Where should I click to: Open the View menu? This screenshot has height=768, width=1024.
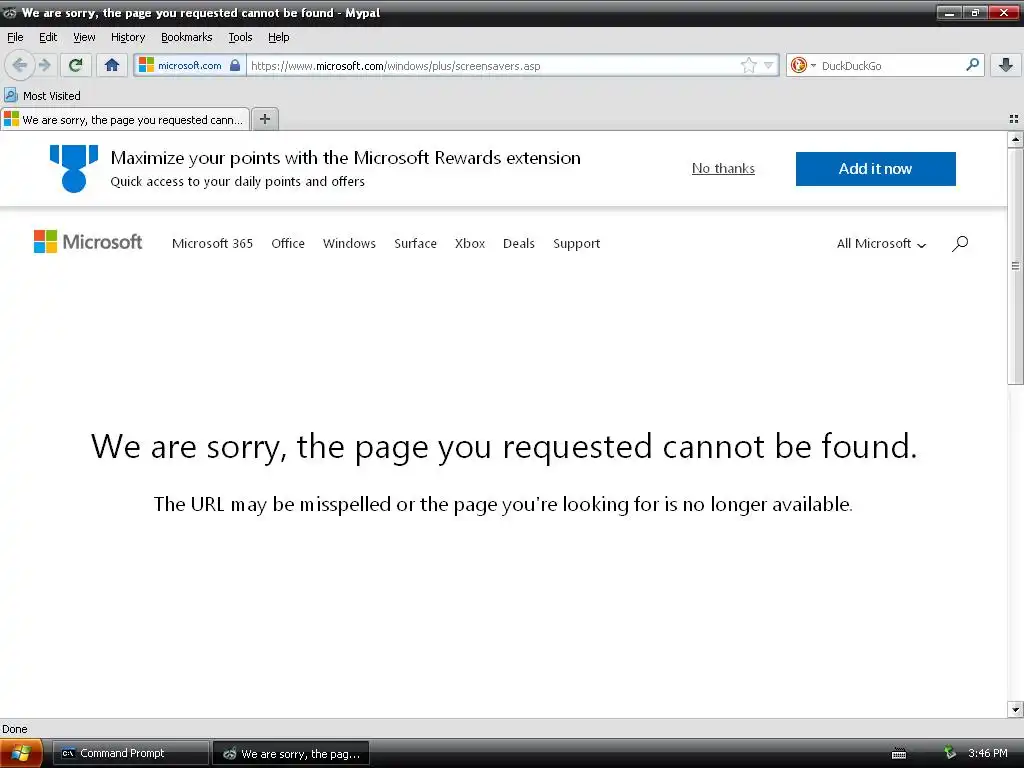coord(84,37)
